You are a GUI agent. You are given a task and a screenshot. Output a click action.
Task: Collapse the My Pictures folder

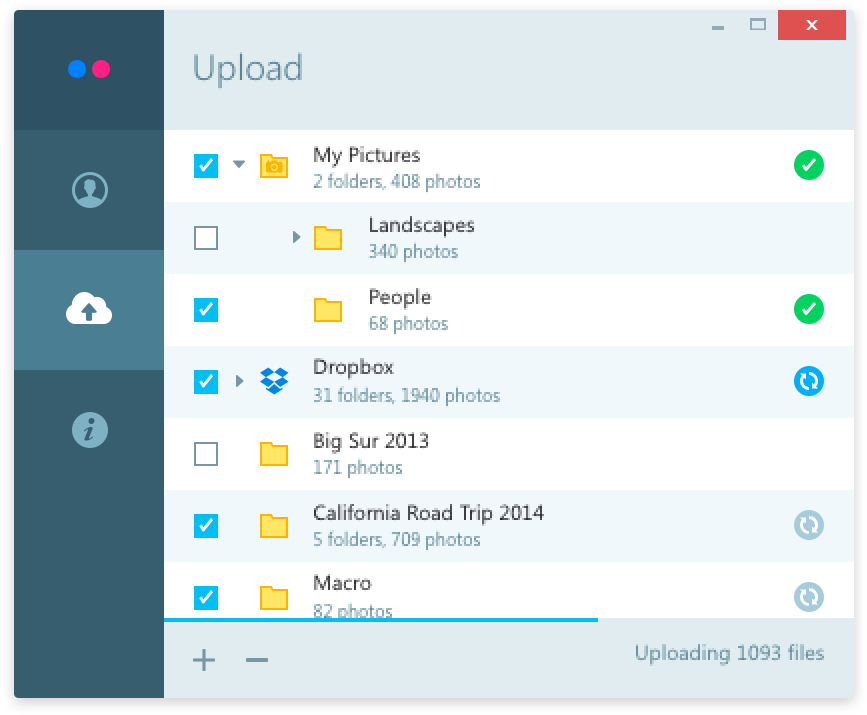pos(239,165)
